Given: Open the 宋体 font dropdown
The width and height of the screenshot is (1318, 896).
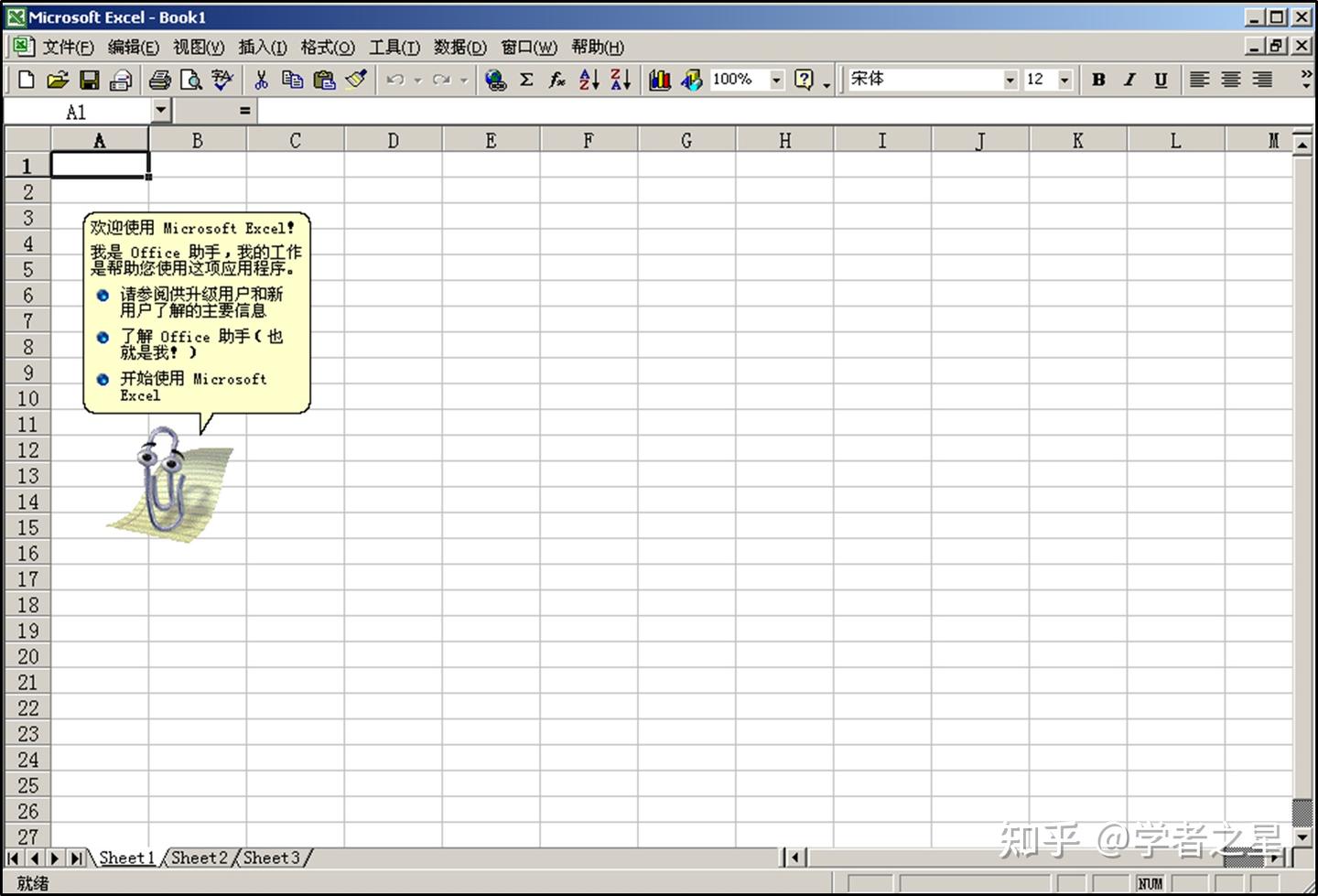Looking at the screenshot, I should click(x=1010, y=80).
